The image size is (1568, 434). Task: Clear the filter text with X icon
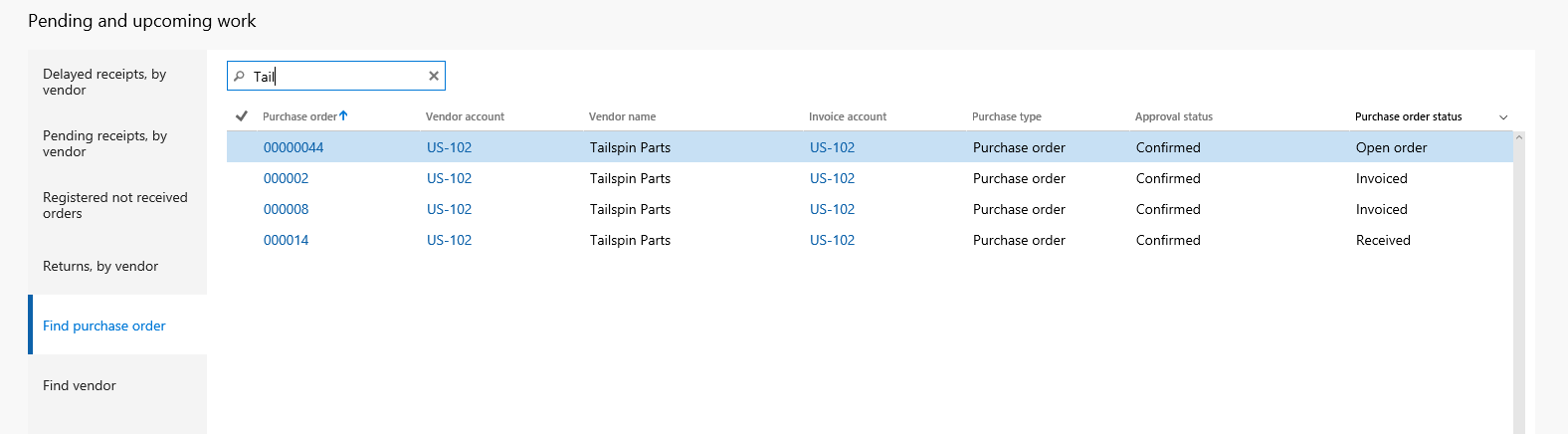point(434,76)
